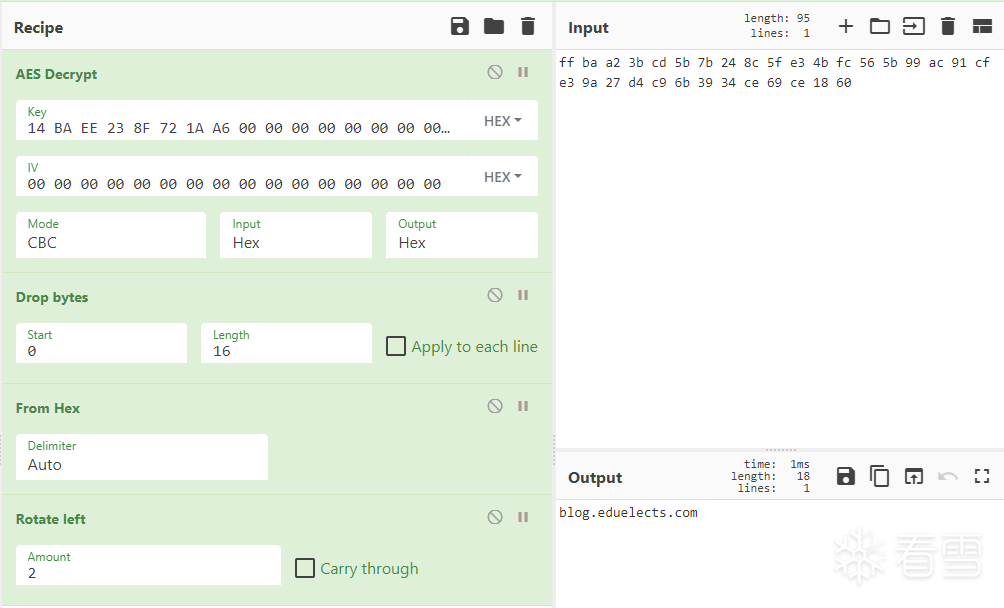Load a saved recipe via folder icon
Screen dimensions: 1004x608
tap(494, 27)
